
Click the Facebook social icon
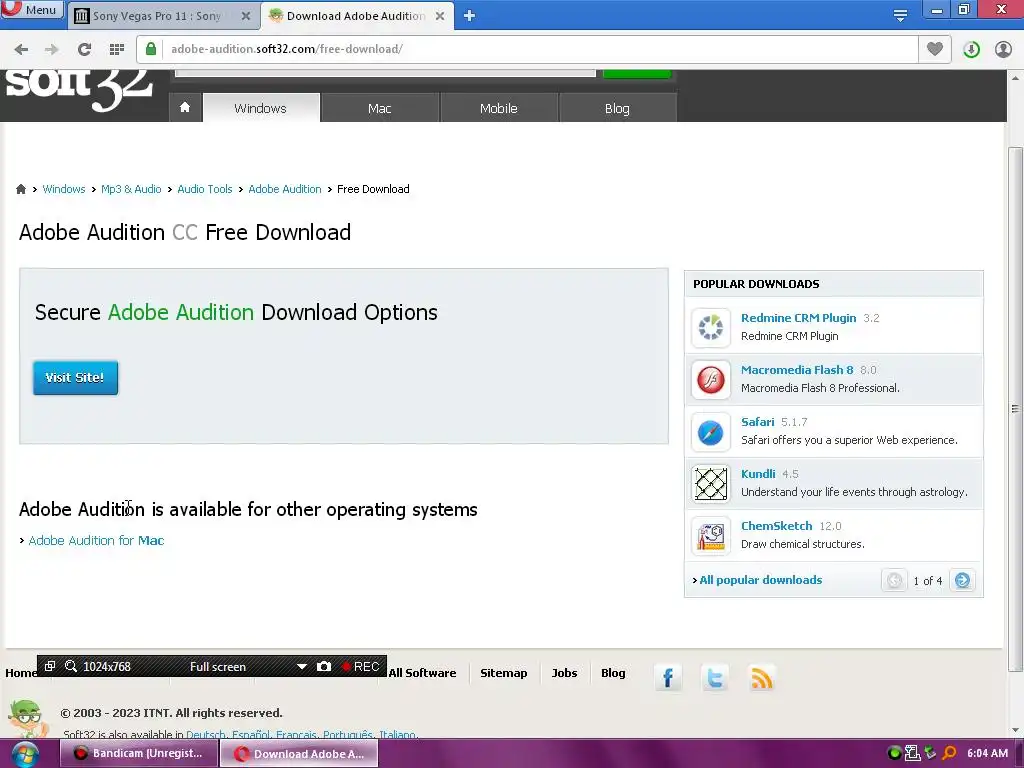coord(667,678)
